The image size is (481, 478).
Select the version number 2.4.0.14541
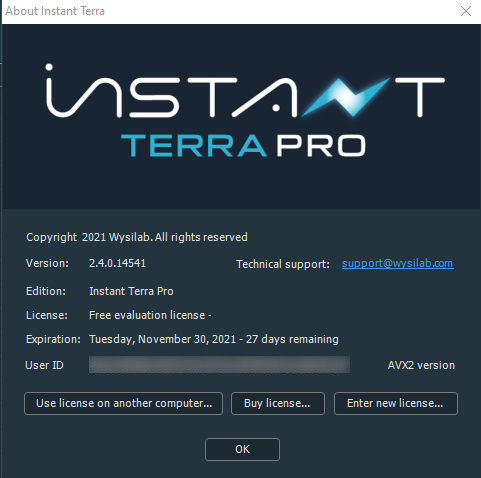117,263
